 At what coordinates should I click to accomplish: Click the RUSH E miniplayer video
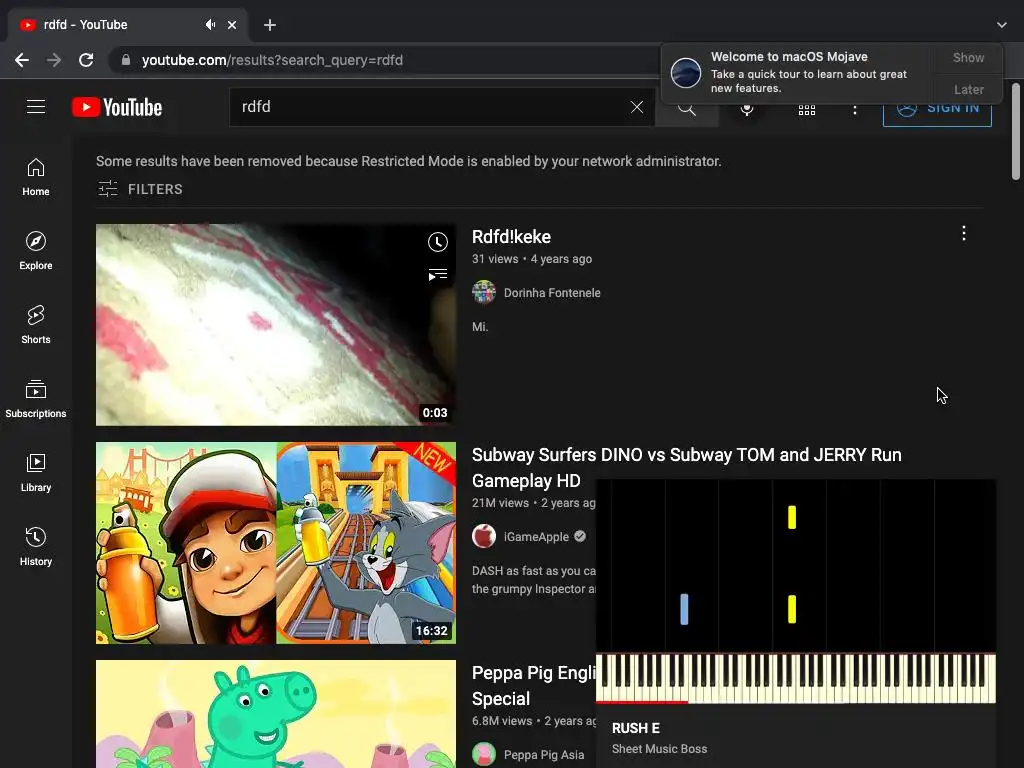796,591
